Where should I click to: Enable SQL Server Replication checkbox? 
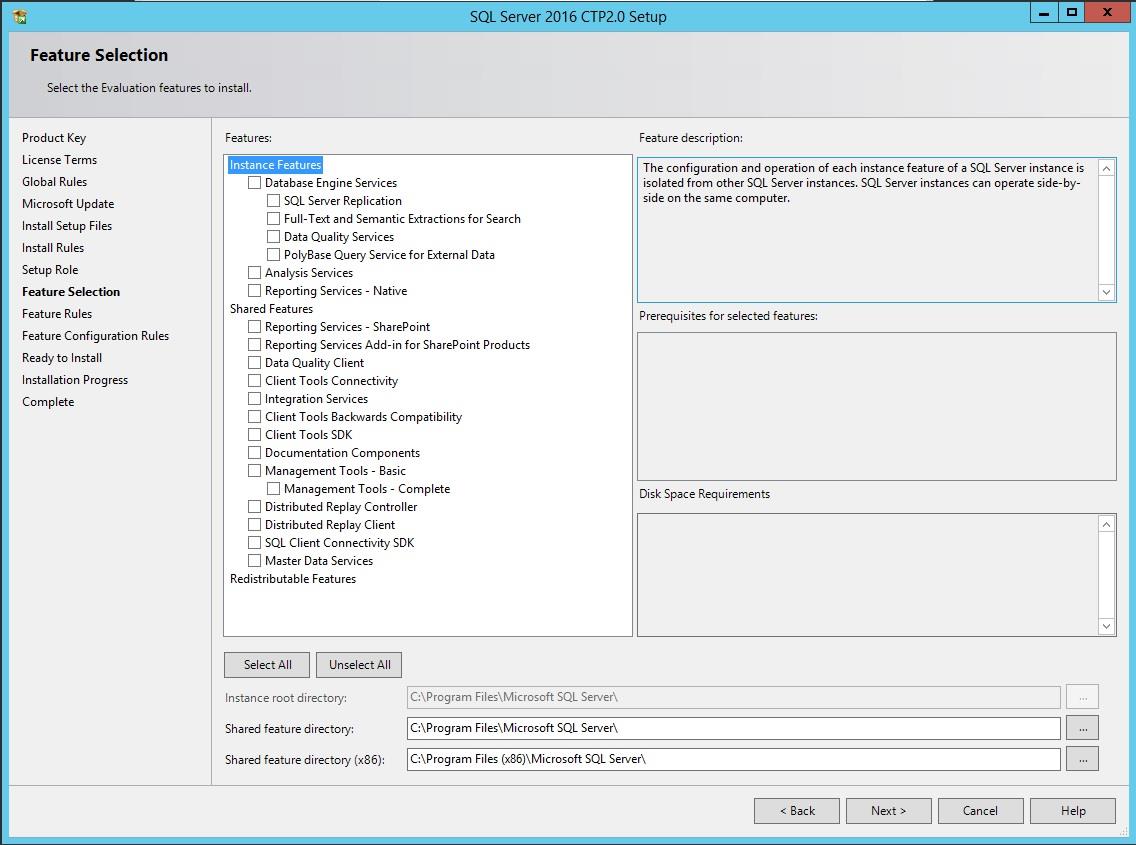tap(273, 201)
